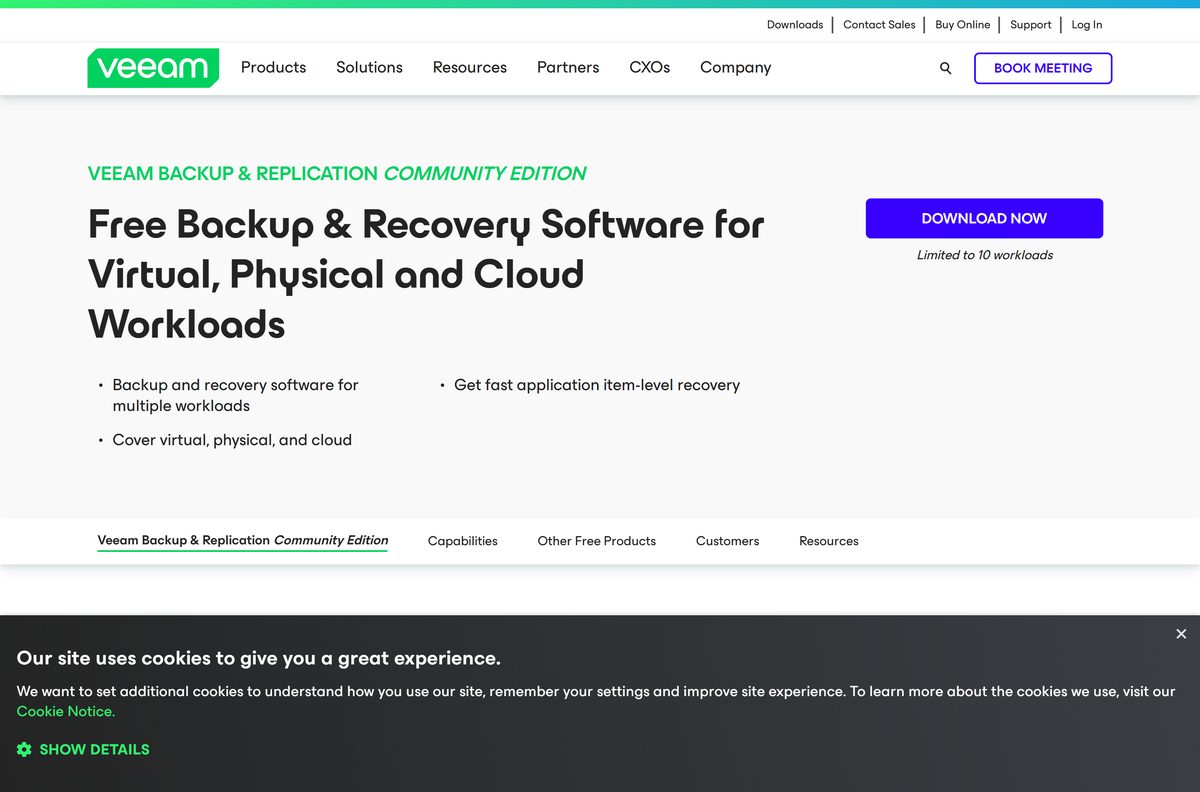Switch to the Customers tab
The height and width of the screenshot is (792, 1200).
click(x=727, y=541)
